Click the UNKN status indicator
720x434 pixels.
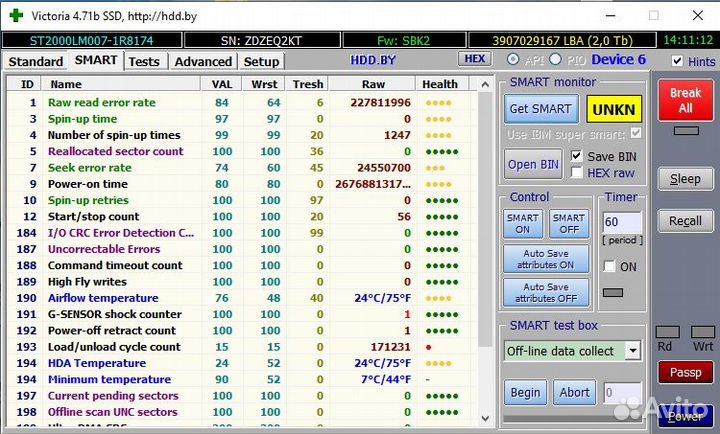(x=616, y=109)
